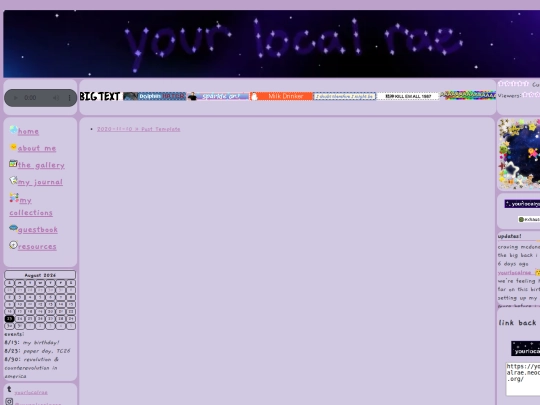Click the Instagram icon in social links

click(9, 402)
